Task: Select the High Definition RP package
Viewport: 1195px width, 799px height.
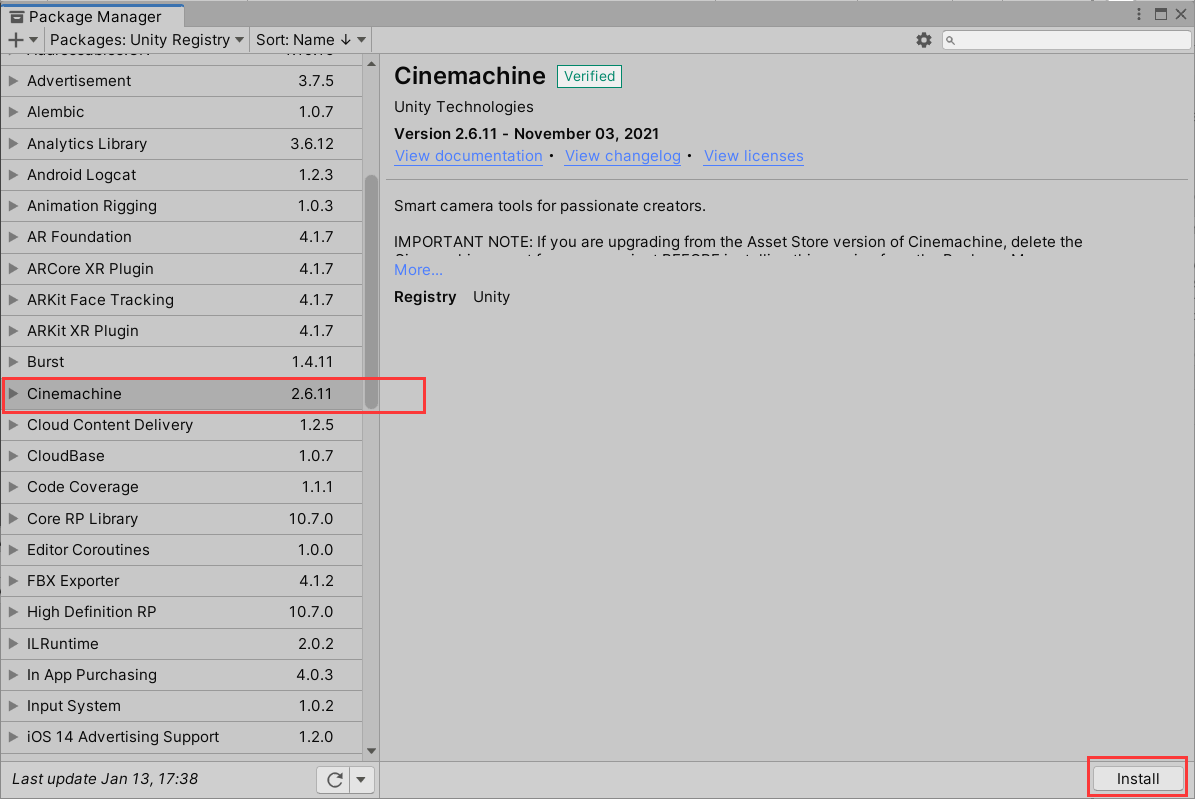Action: [x=181, y=612]
